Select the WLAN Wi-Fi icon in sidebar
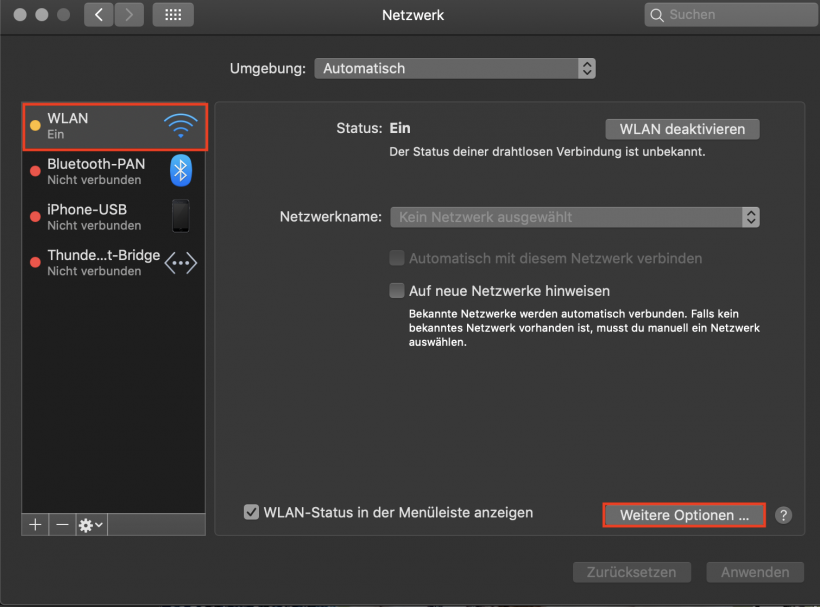This screenshot has width=820, height=607. [180, 126]
